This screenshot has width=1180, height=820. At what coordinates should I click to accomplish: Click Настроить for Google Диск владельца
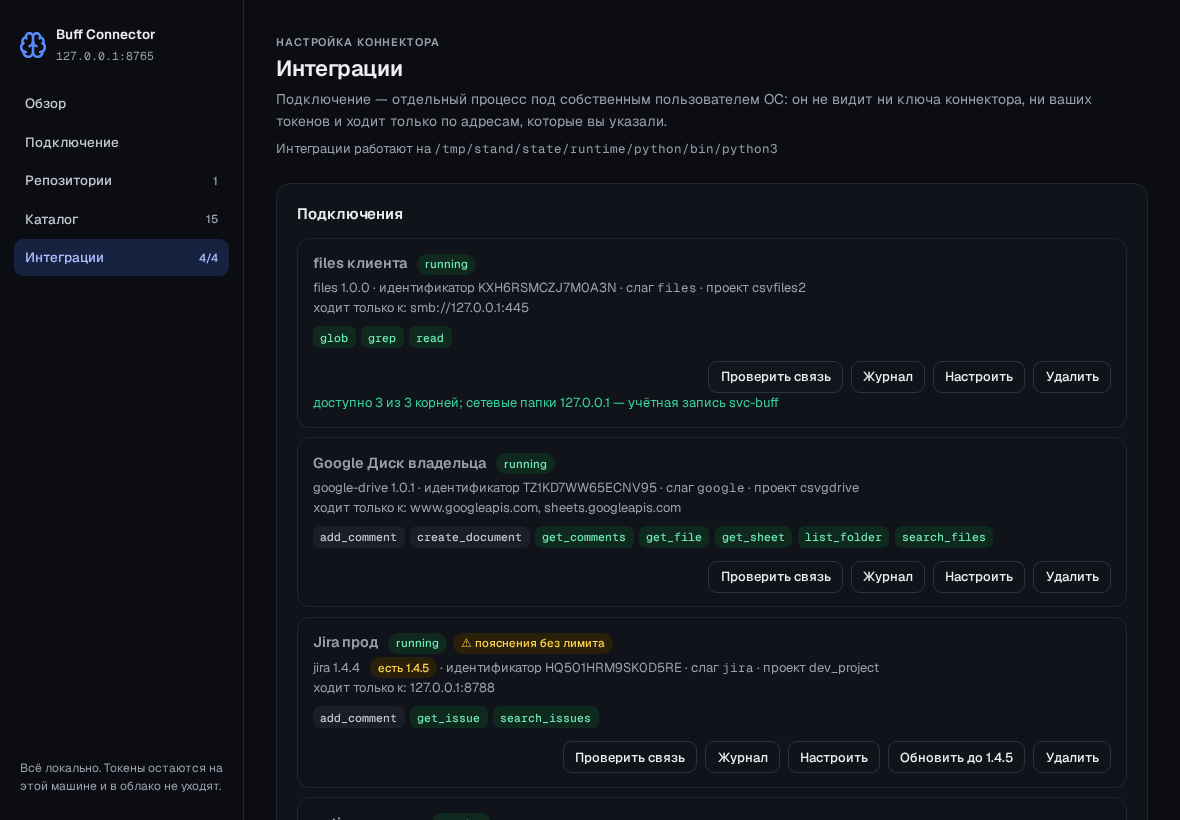pos(979,577)
